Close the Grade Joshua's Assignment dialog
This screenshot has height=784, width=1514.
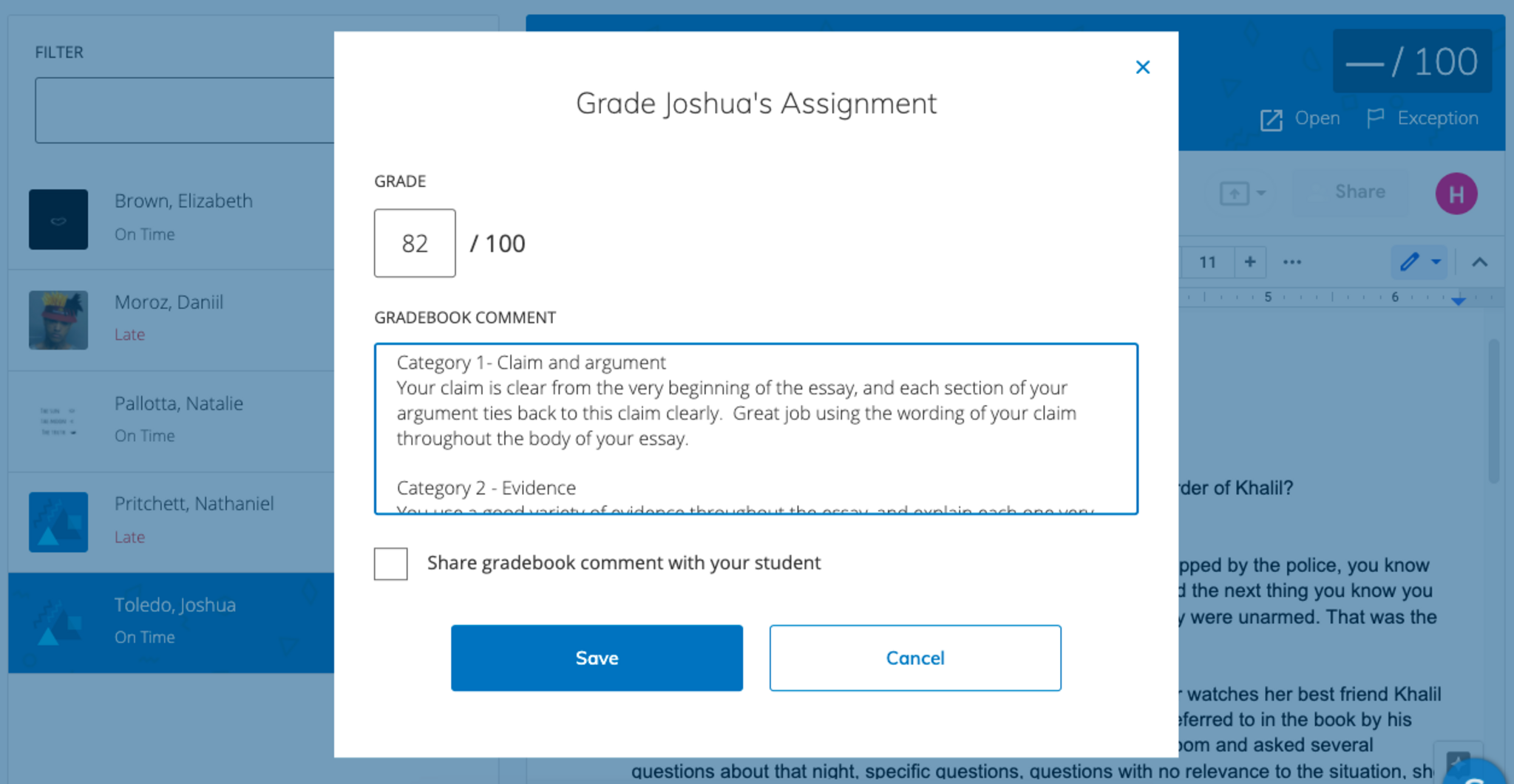1142,67
